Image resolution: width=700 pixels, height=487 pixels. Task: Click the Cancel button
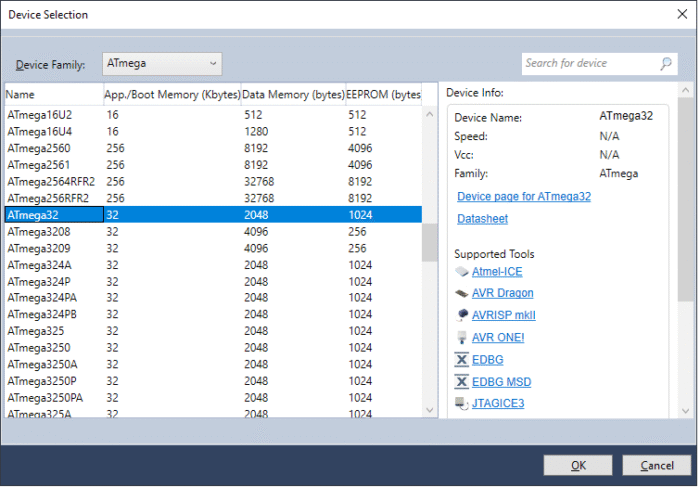(657, 466)
